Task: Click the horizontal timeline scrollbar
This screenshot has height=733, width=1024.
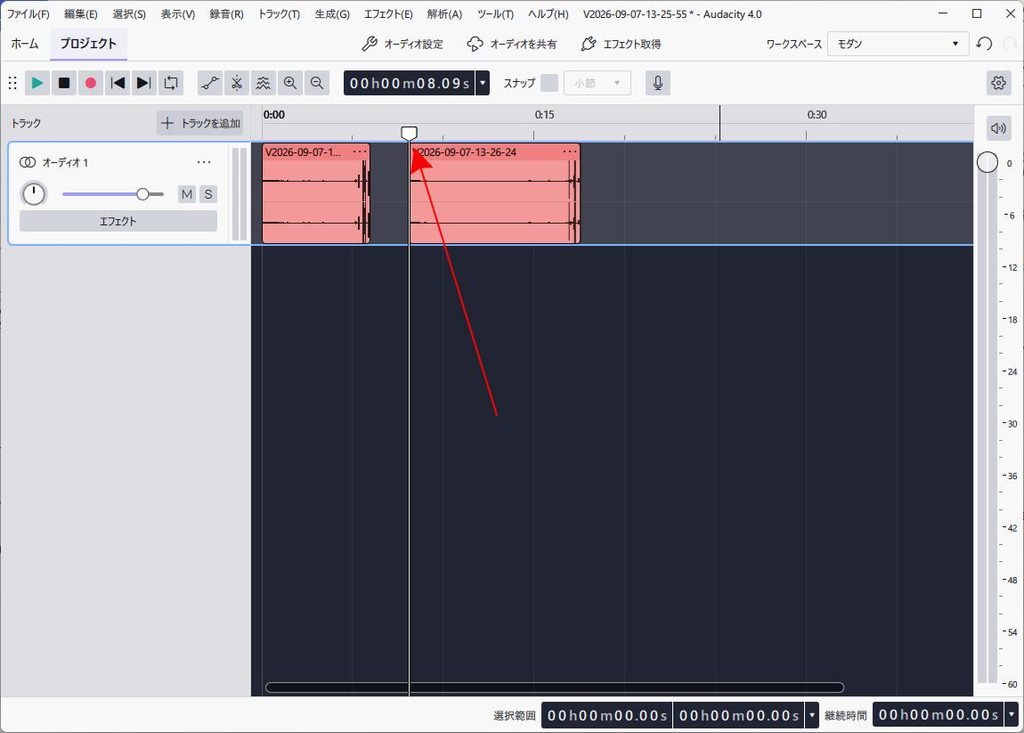Action: tap(554, 687)
